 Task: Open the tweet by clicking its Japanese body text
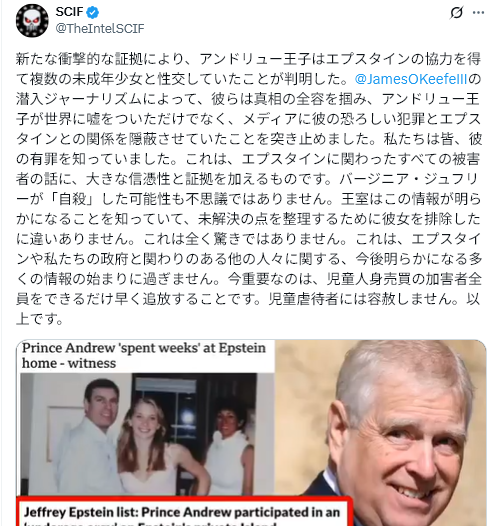(x=249, y=189)
